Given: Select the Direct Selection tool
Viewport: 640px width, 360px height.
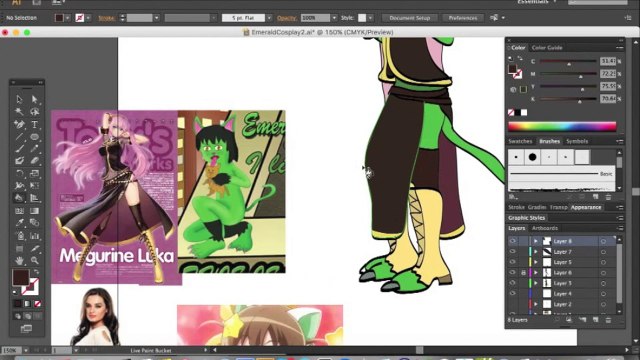Looking at the screenshot, I should [x=34, y=99].
